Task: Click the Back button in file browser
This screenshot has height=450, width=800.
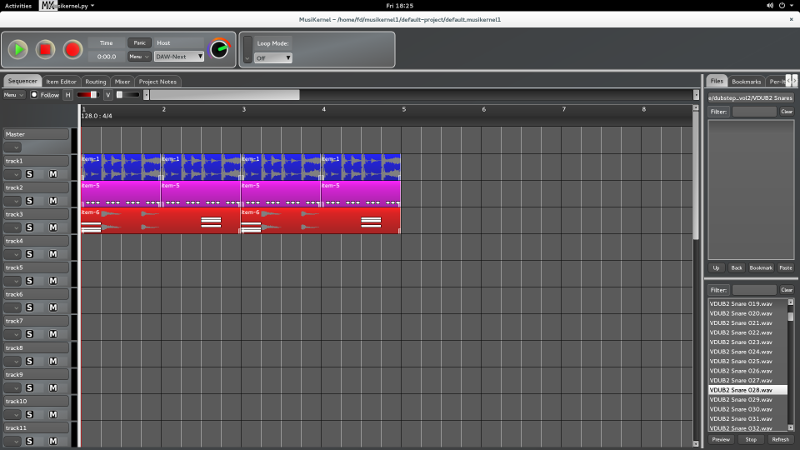Action: tap(736, 268)
